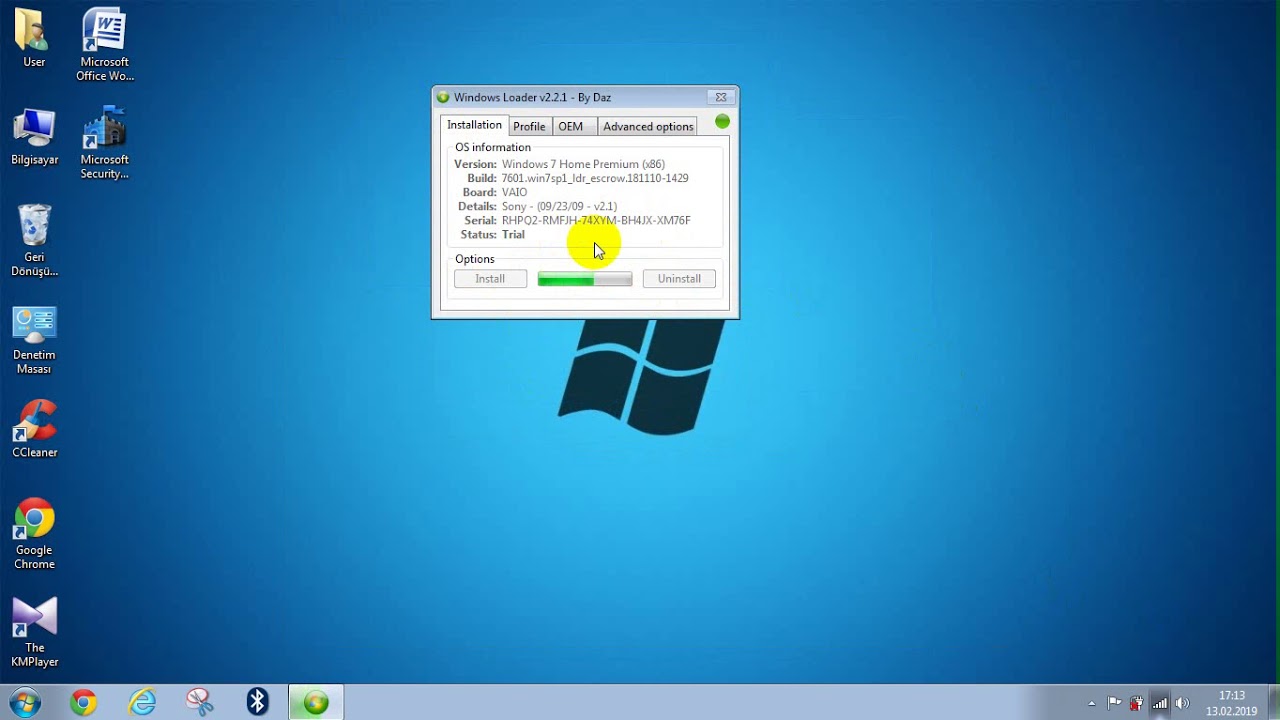This screenshot has width=1280, height=720.
Task: Open the Windows Start menu orb
Action: click(24, 702)
